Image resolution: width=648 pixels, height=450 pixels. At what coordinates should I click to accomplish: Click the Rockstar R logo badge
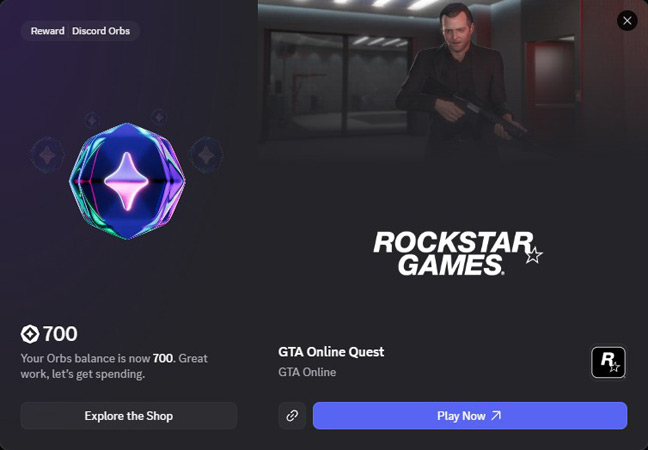point(608,362)
